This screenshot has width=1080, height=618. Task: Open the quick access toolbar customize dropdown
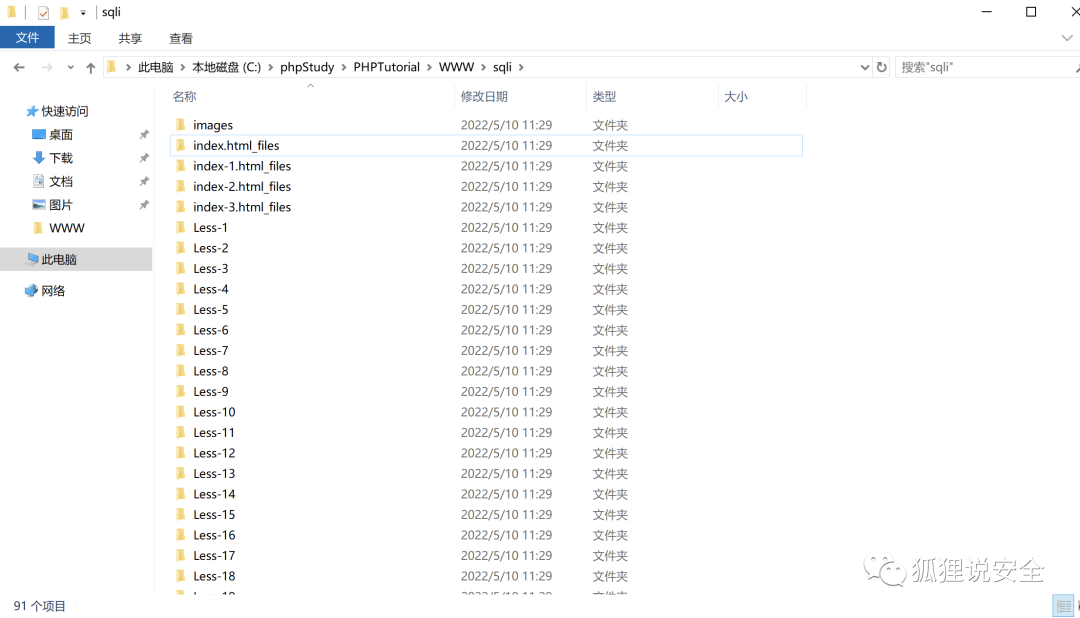tap(83, 12)
